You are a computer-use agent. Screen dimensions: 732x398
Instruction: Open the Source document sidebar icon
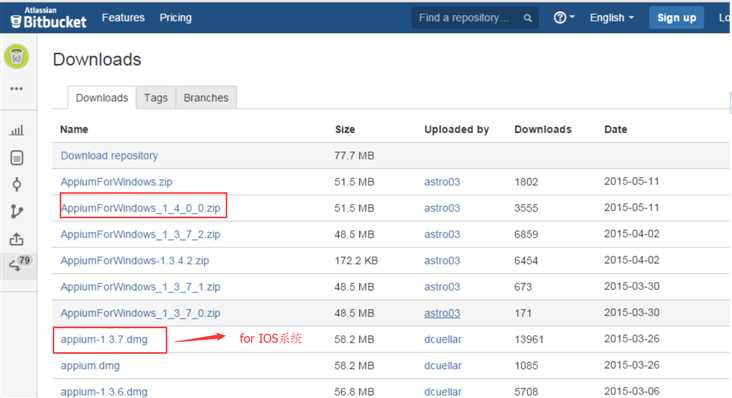coord(16,158)
